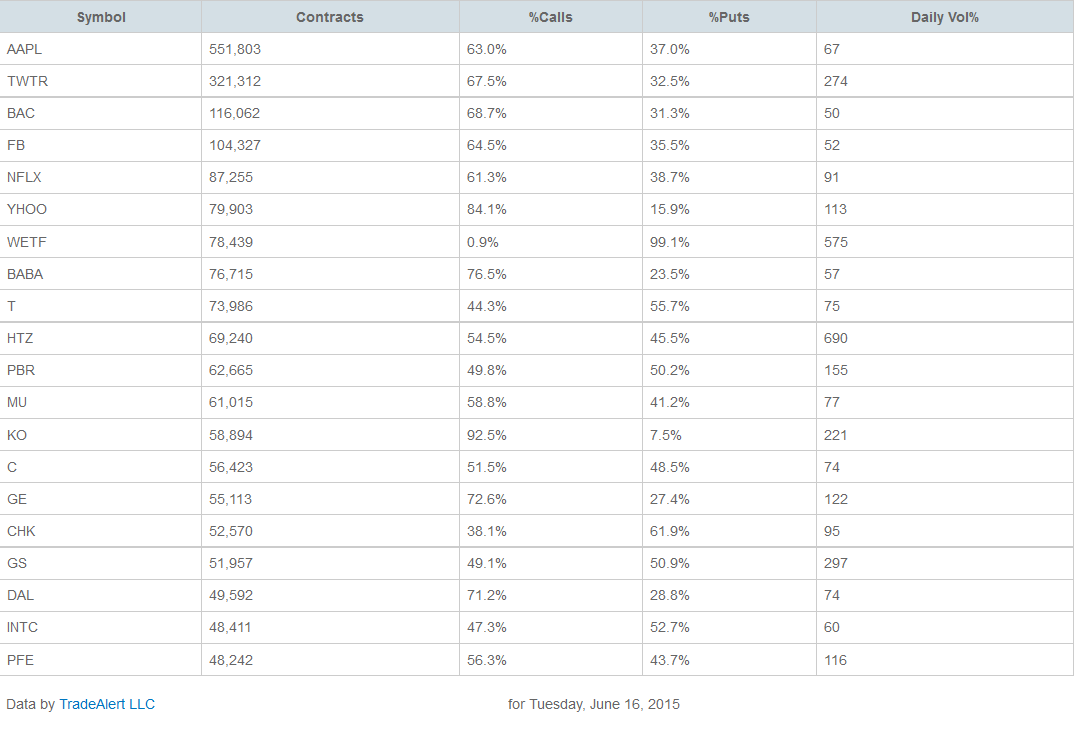This screenshot has height=730, width=1074.
Task: Click the Daily Vol% column header
Action: click(944, 17)
